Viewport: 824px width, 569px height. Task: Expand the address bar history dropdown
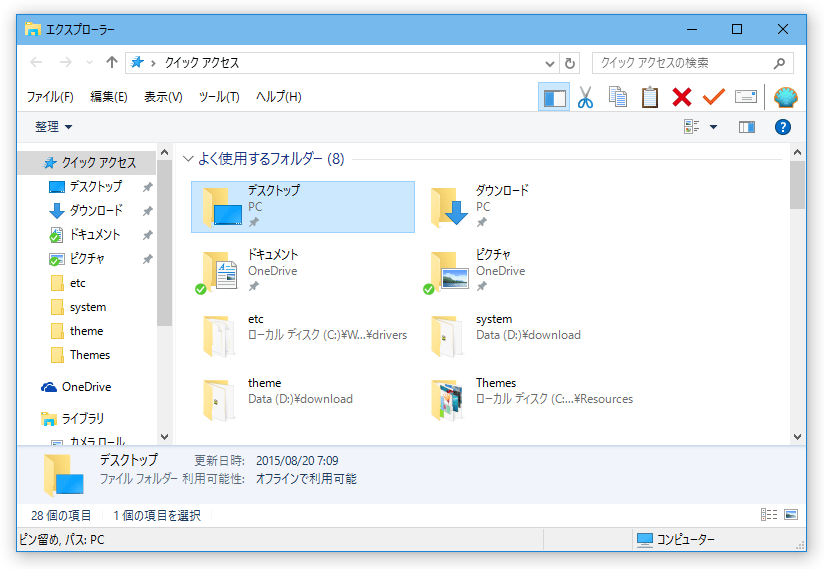(x=550, y=64)
